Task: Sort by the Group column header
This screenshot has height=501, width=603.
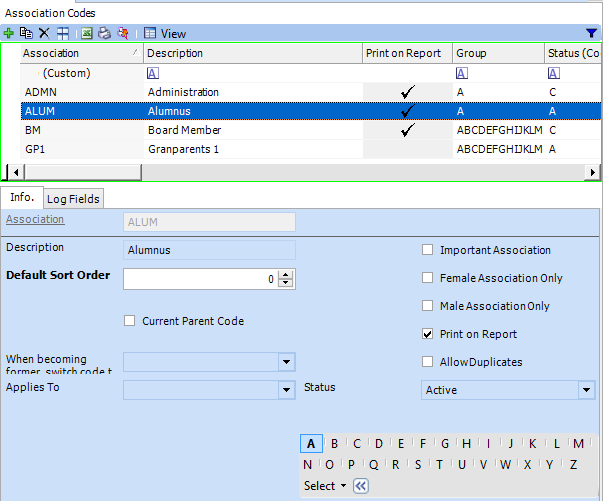Action: (x=499, y=53)
